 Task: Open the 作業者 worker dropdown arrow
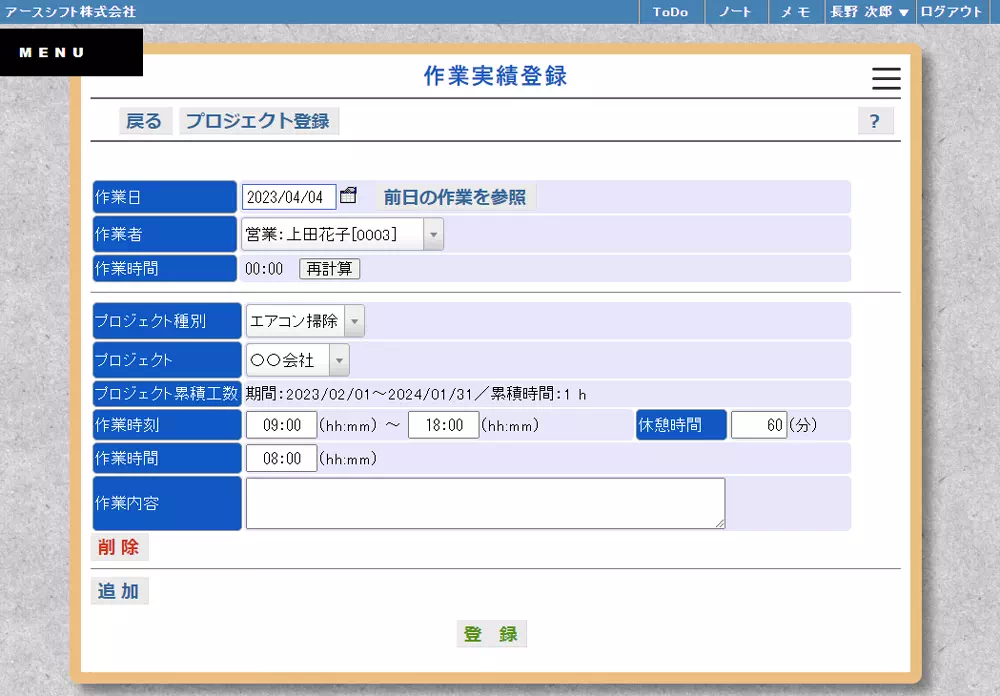point(432,234)
